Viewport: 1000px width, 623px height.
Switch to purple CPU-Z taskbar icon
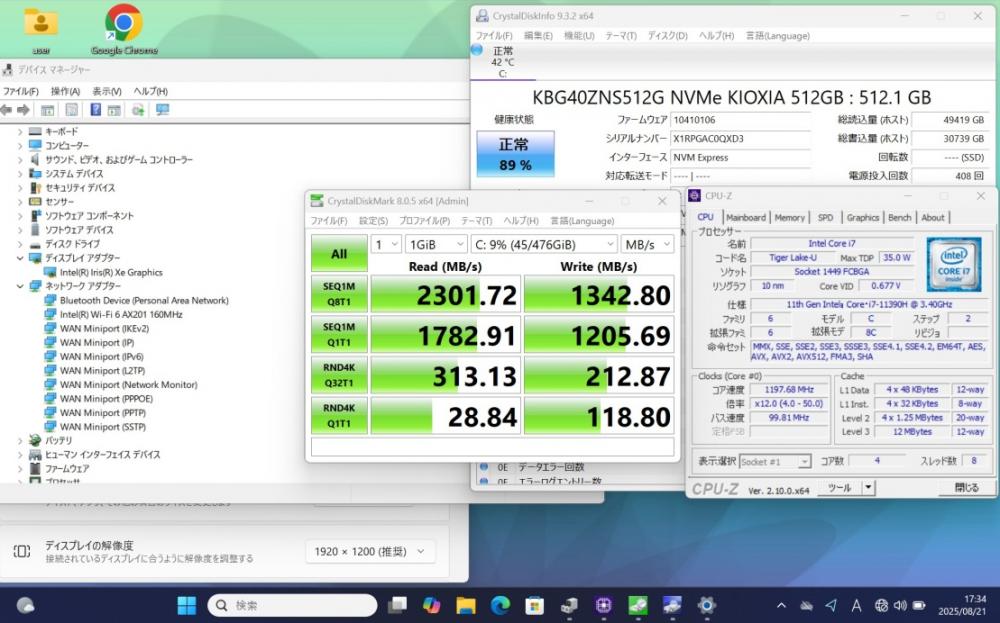[x=603, y=605]
